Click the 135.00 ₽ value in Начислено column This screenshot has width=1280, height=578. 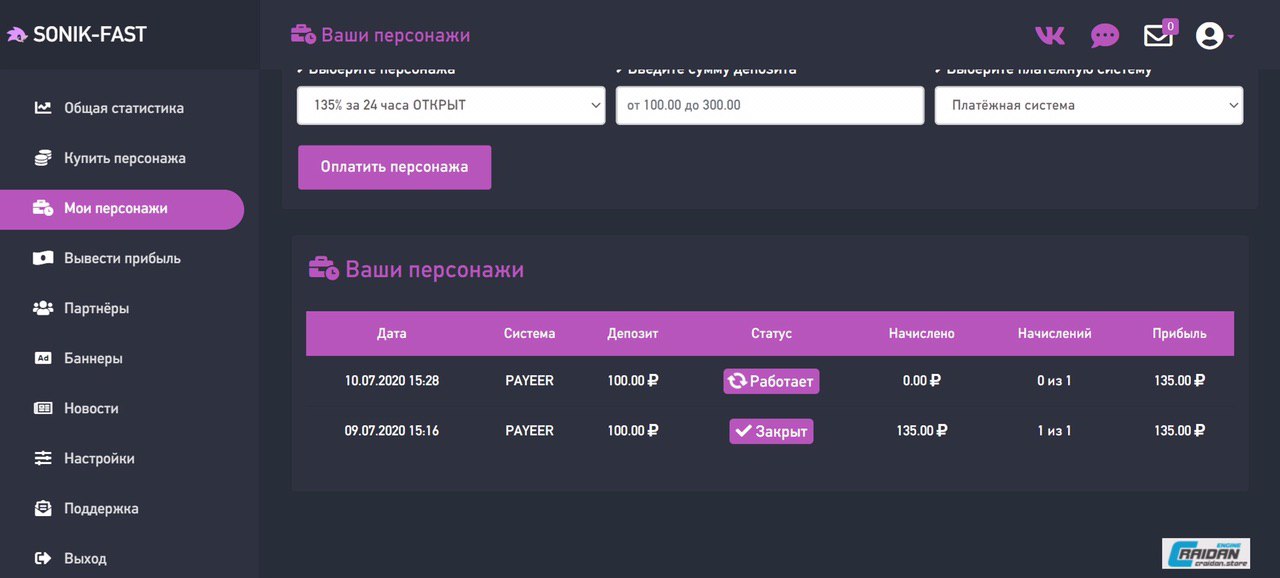(x=921, y=431)
